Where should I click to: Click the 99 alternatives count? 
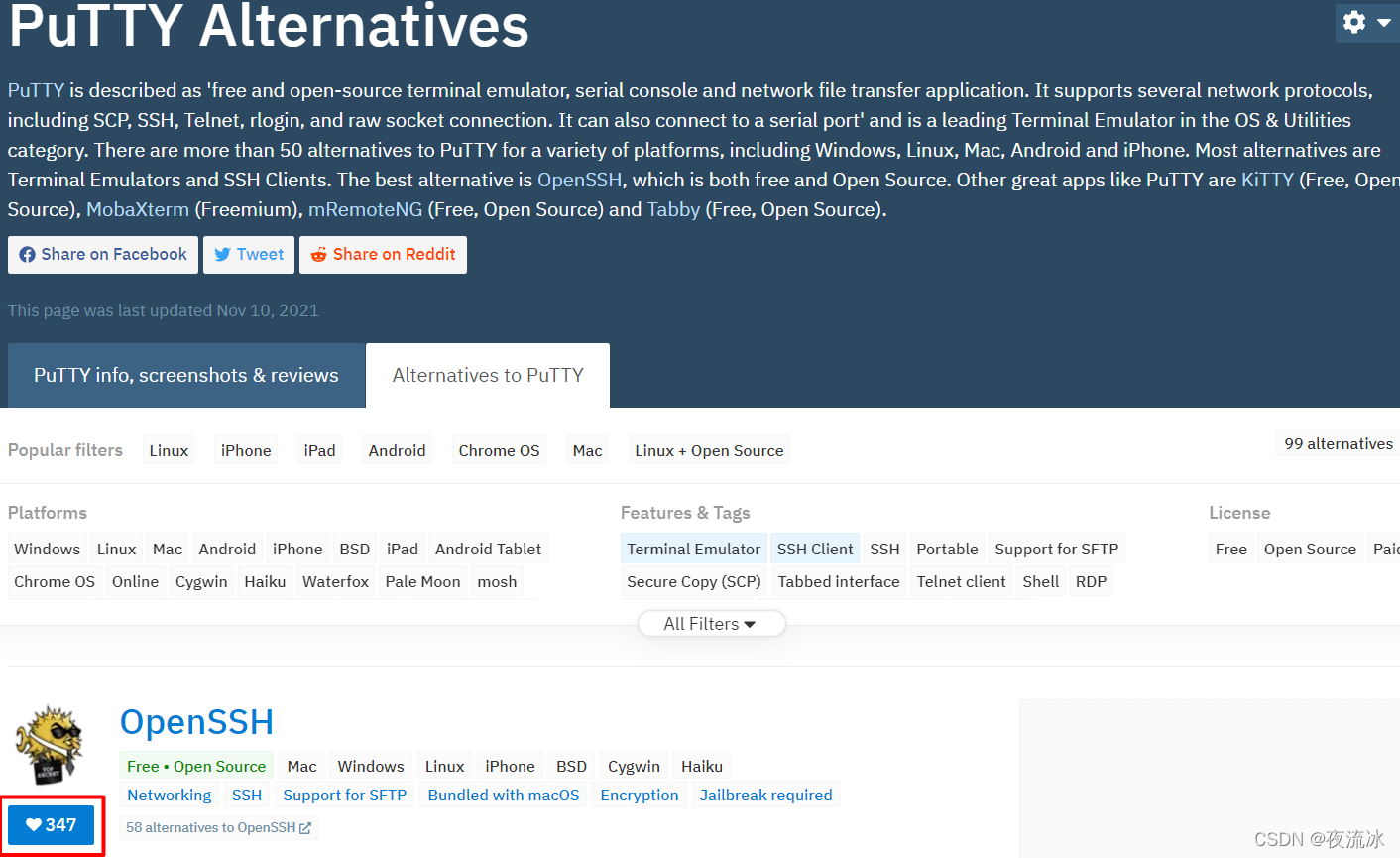(1339, 443)
